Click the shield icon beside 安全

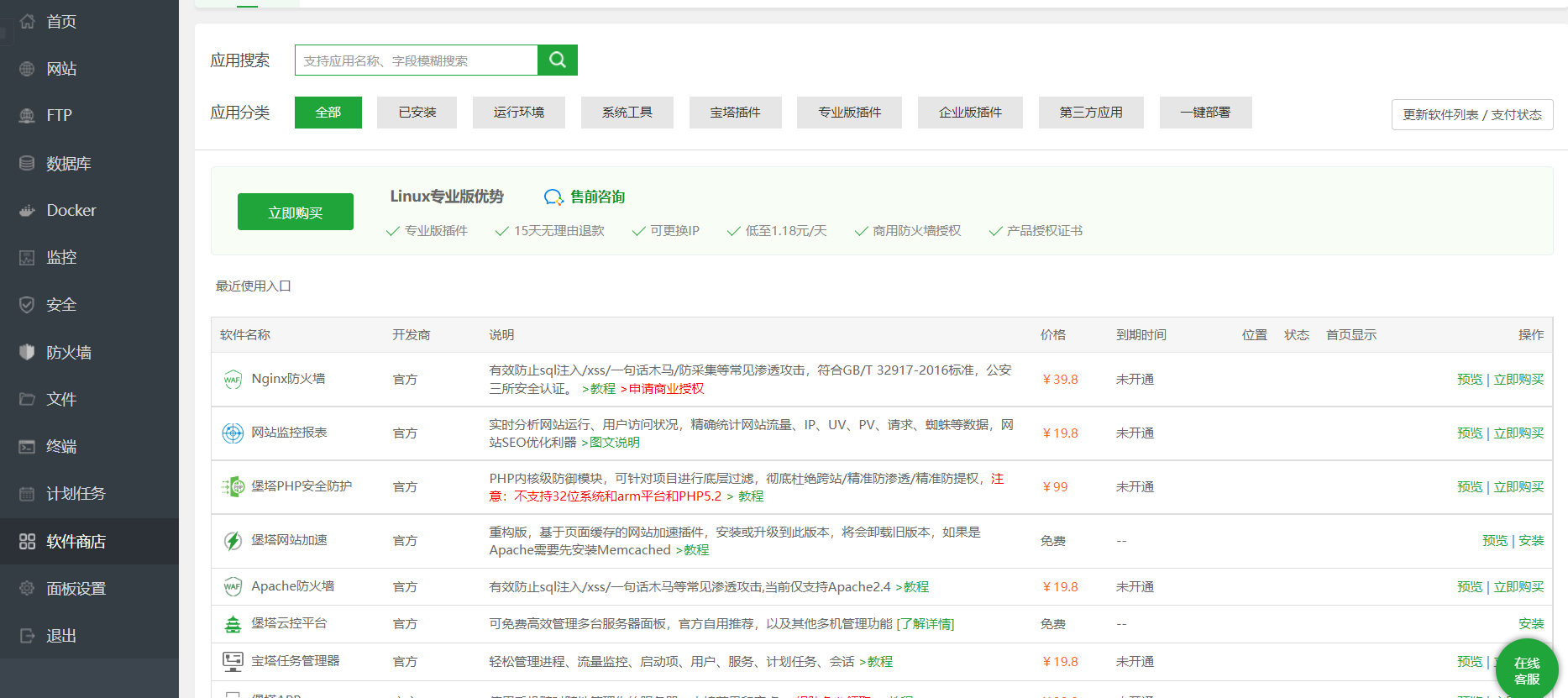27,304
